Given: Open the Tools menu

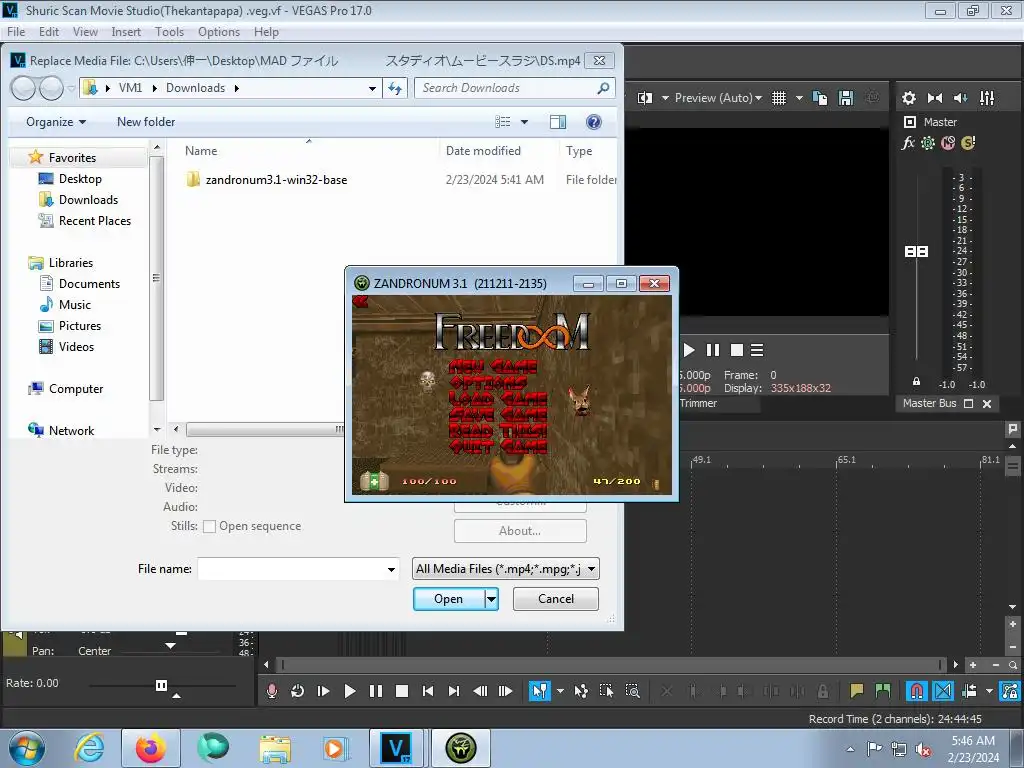Looking at the screenshot, I should pos(169,32).
